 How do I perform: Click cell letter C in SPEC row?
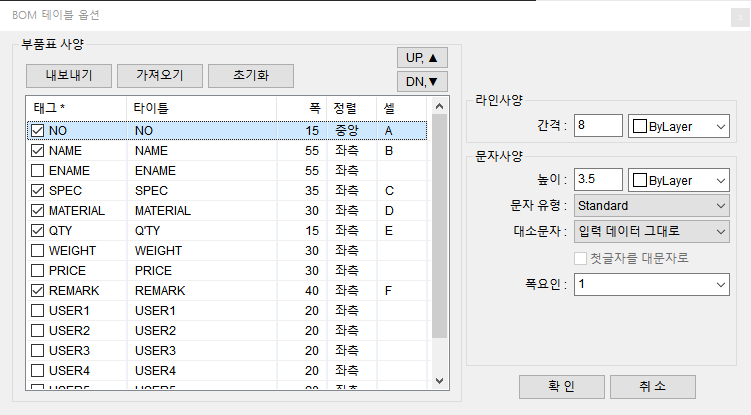(389, 191)
